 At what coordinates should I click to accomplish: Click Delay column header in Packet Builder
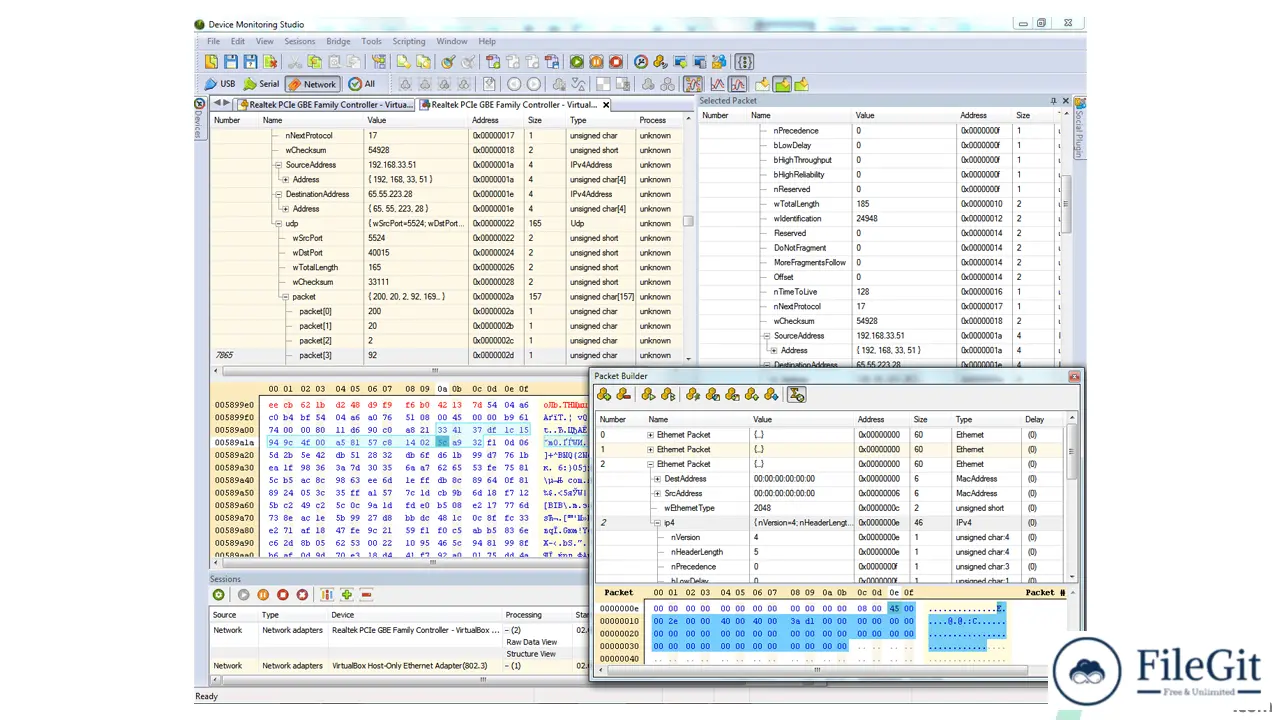[x=1045, y=420]
